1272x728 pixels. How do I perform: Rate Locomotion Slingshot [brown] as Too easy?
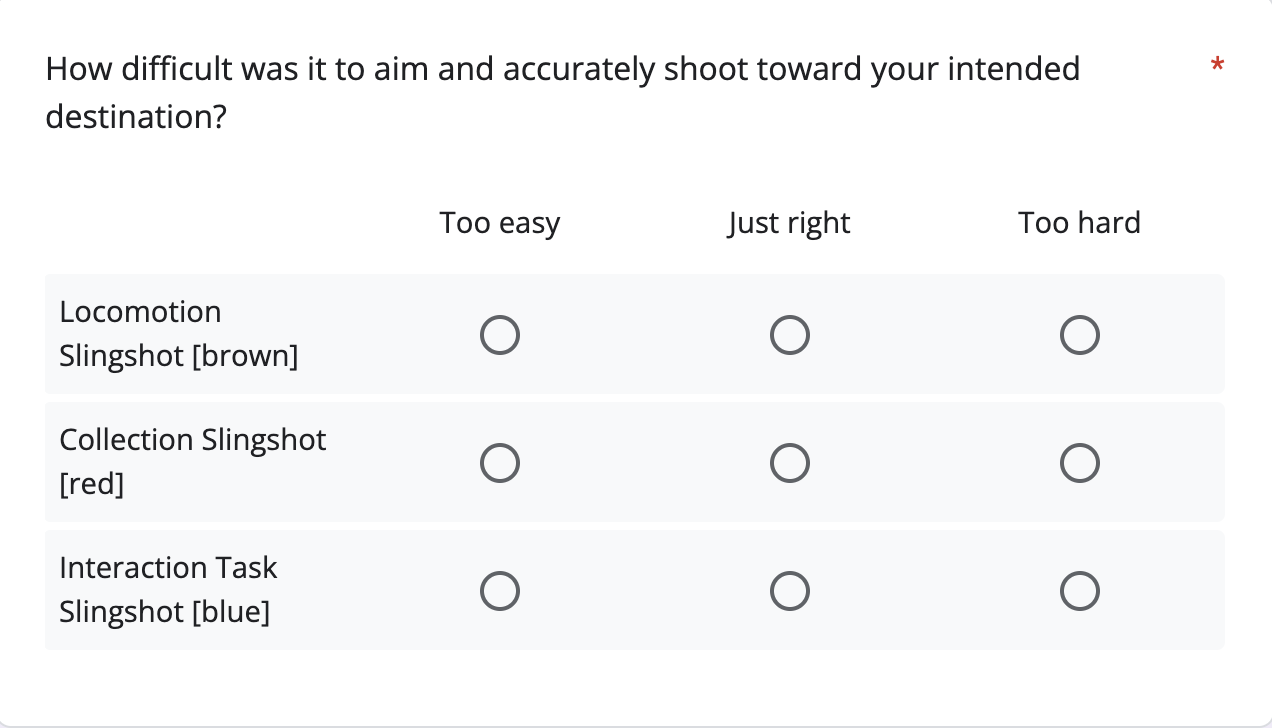pos(500,334)
